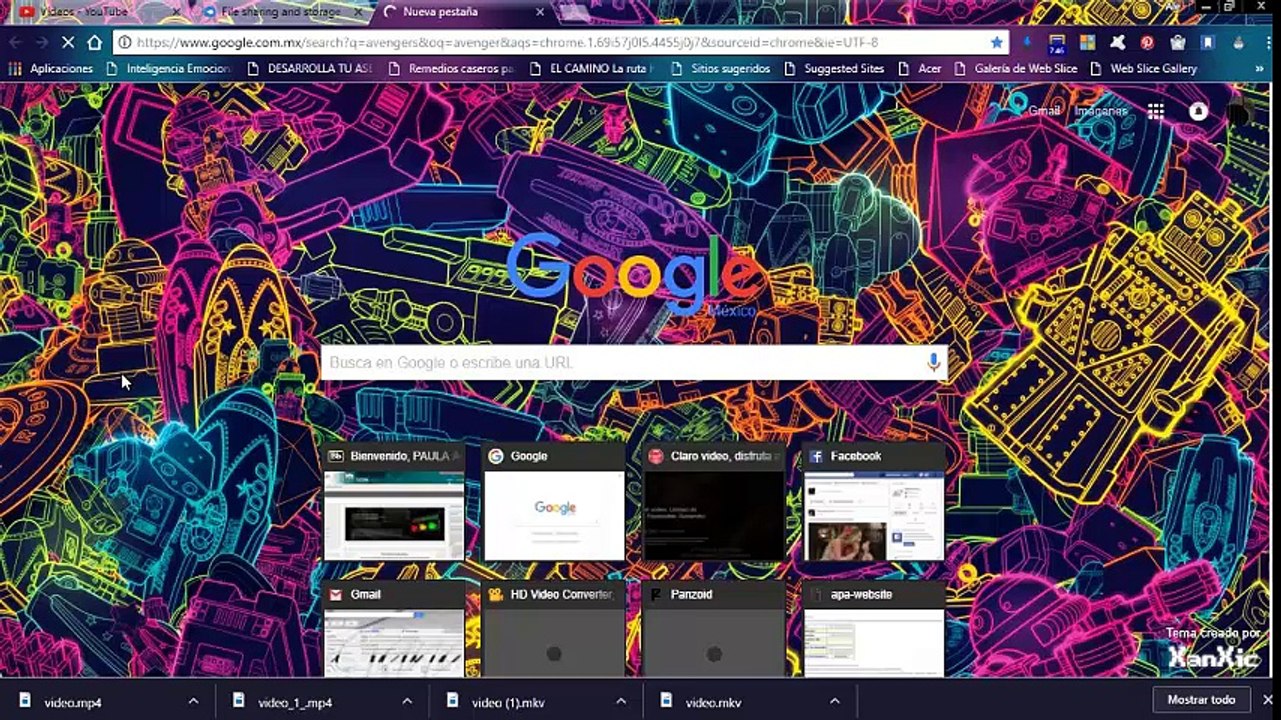Image resolution: width=1281 pixels, height=720 pixels.
Task: Open the Google most-visited thumbnail
Action: click(x=554, y=502)
